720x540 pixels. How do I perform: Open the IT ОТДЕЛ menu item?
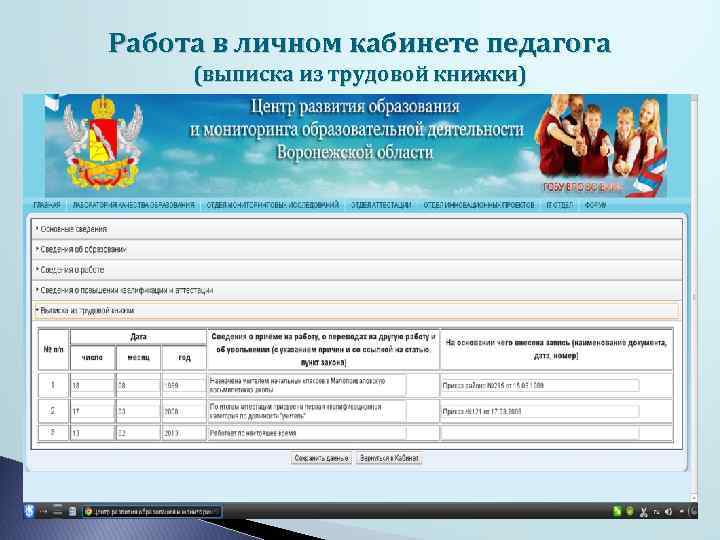560,205
